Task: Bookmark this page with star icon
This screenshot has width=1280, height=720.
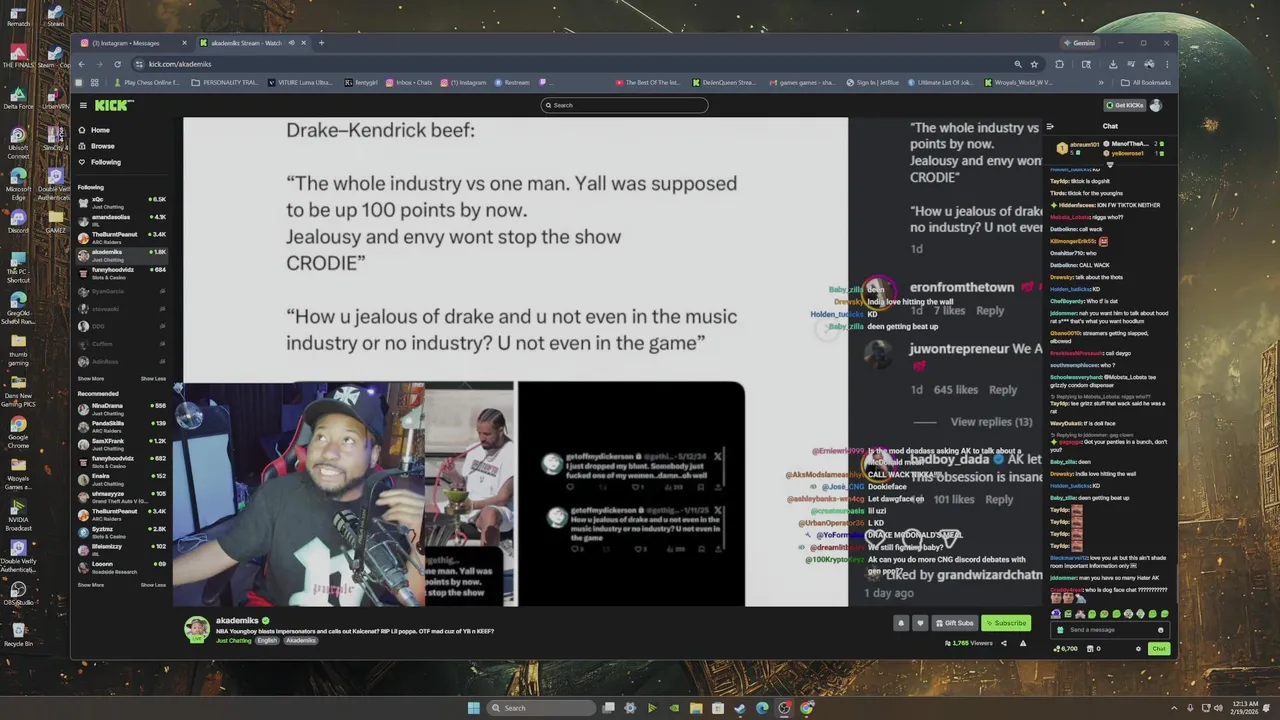Action: (1035, 64)
